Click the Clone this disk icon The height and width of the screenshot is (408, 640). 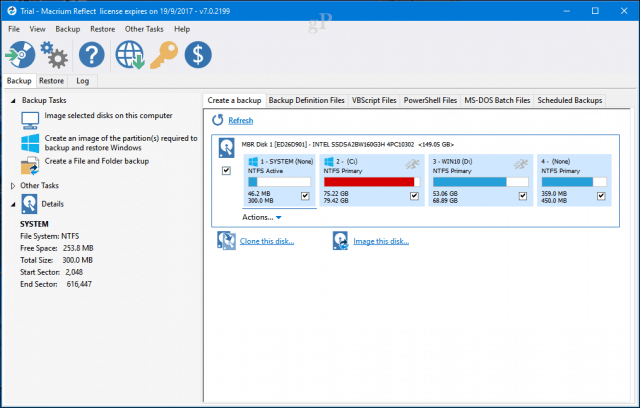227,241
